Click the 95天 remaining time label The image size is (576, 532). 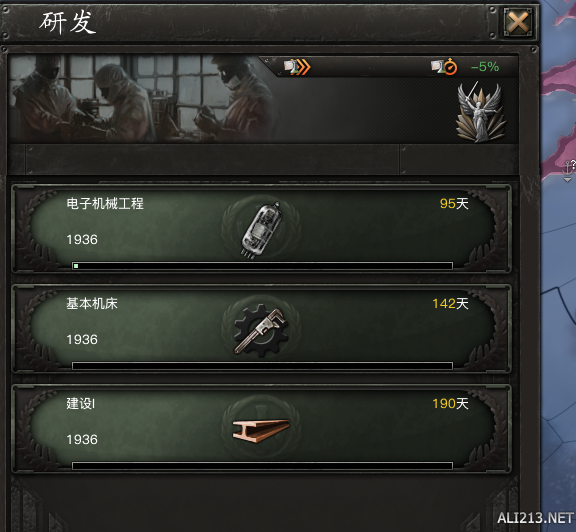[x=454, y=204]
